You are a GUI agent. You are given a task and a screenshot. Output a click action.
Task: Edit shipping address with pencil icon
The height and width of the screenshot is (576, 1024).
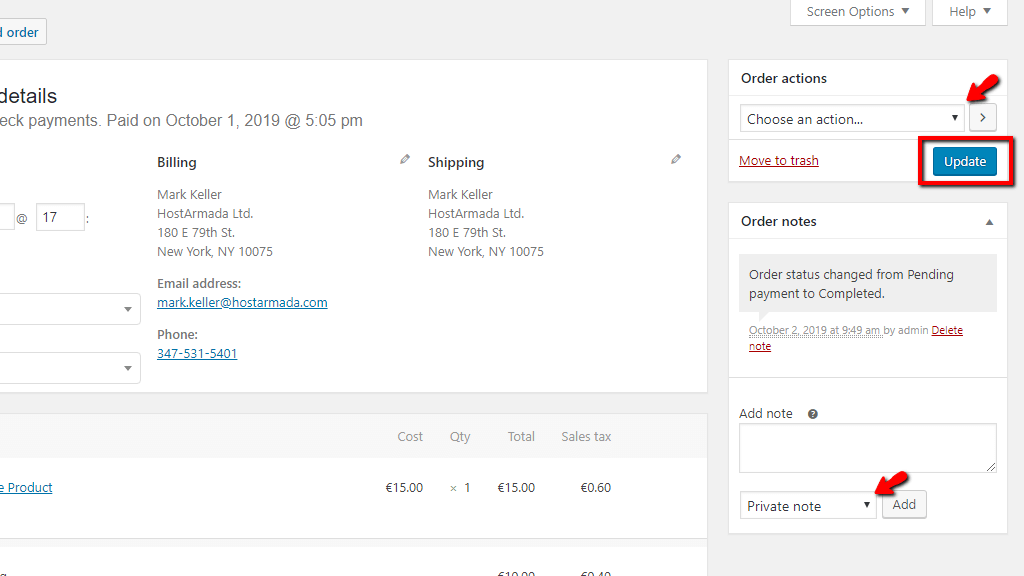tap(676, 159)
